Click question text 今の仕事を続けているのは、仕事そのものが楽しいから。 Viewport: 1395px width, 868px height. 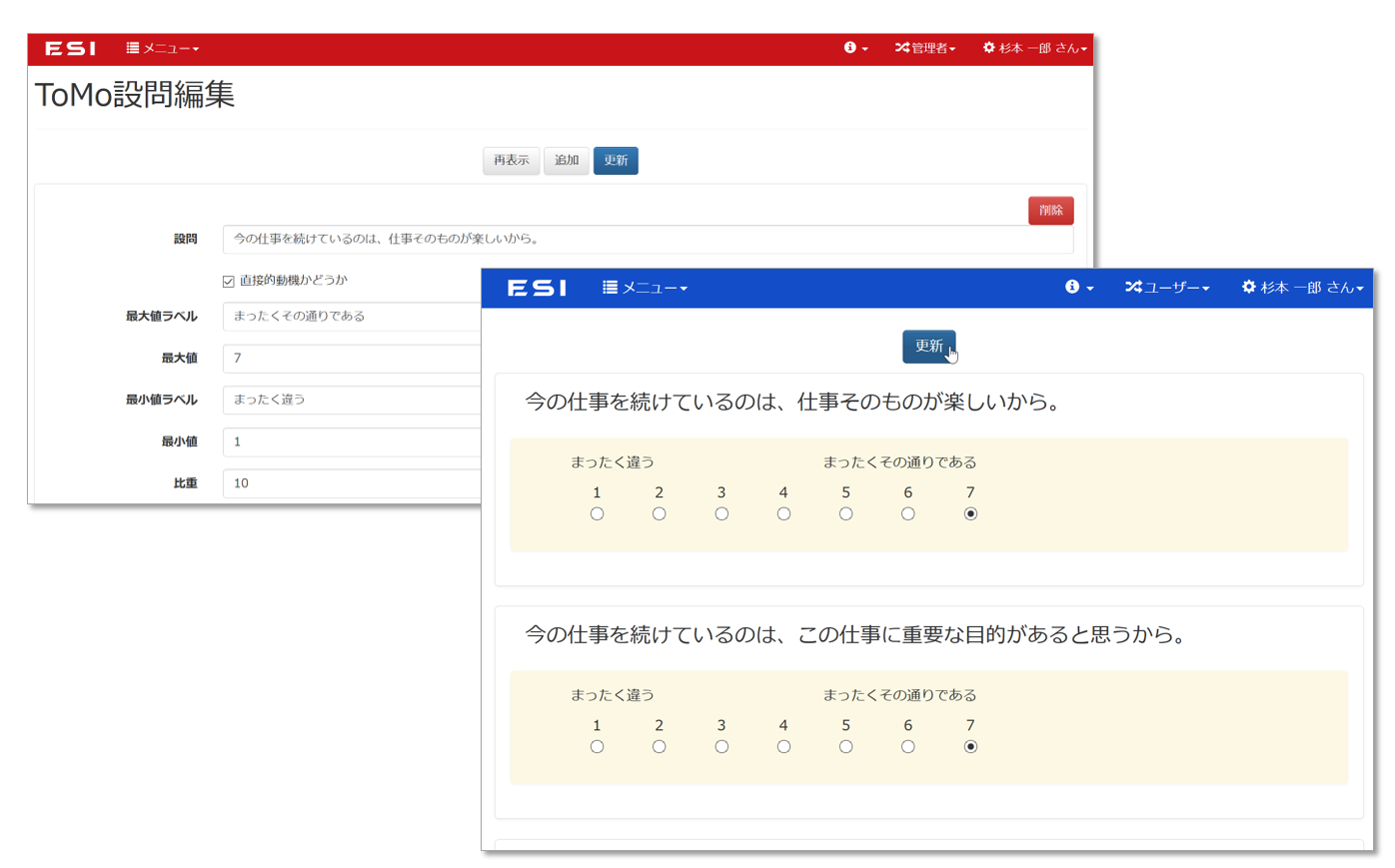coord(793,403)
